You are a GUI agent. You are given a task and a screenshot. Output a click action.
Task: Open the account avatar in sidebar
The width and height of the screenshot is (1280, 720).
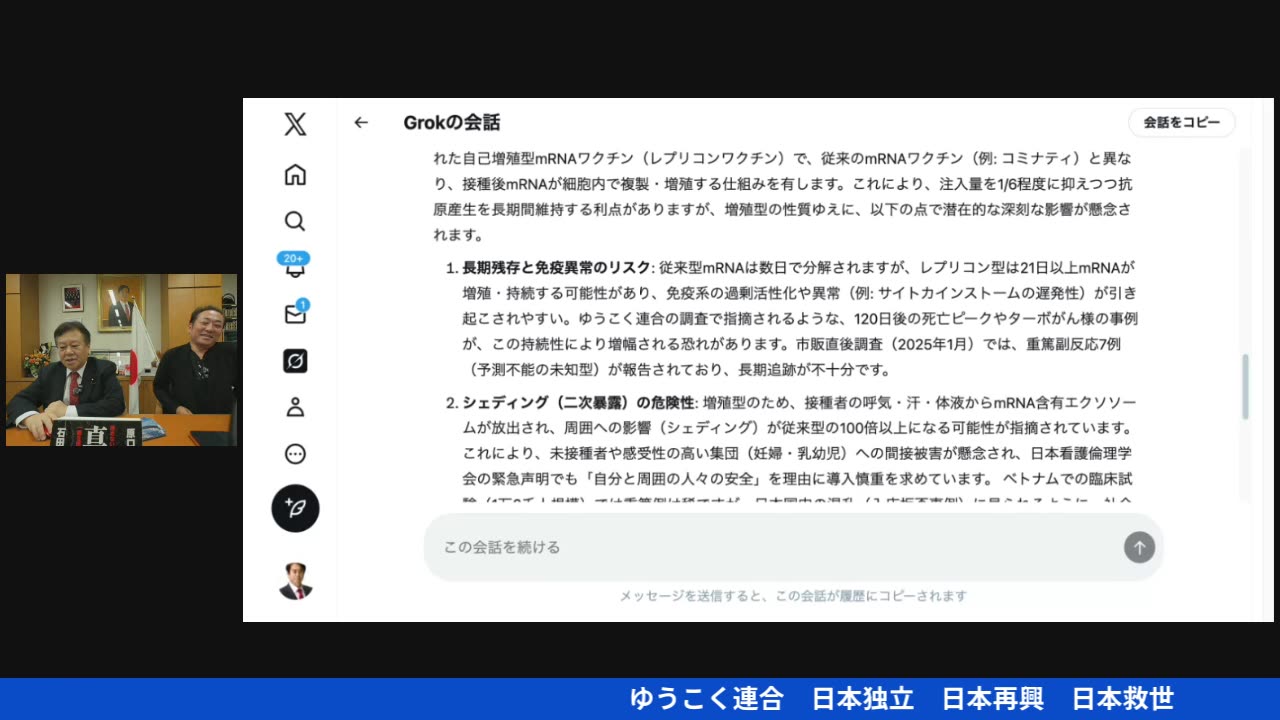(x=295, y=581)
